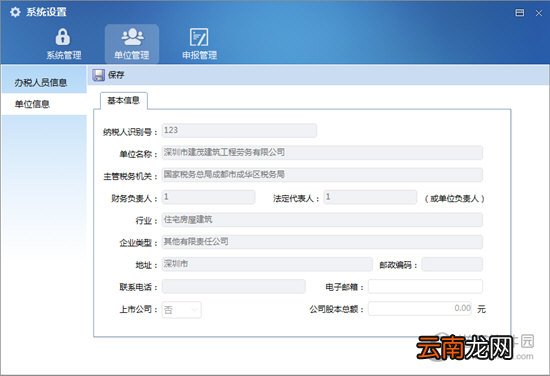Open the 申报管理 edit icon
The image size is (550, 376).
coord(199,37)
